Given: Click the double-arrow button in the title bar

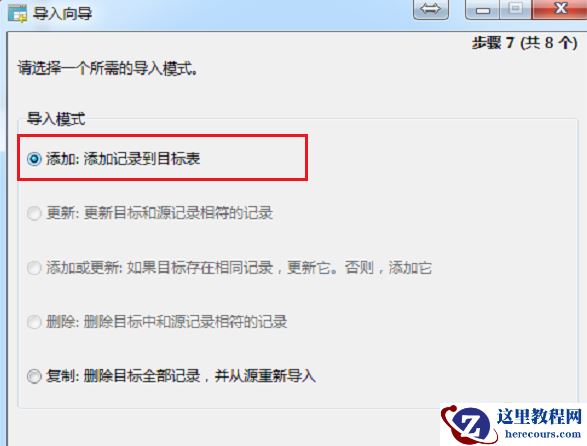Looking at the screenshot, I should (431, 9).
